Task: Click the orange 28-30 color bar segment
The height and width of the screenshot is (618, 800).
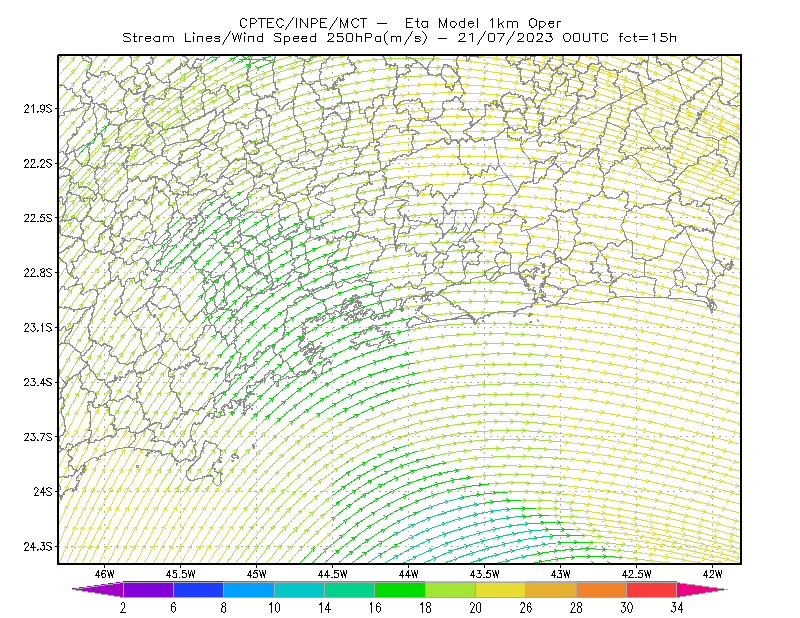Action: pyautogui.click(x=602, y=589)
